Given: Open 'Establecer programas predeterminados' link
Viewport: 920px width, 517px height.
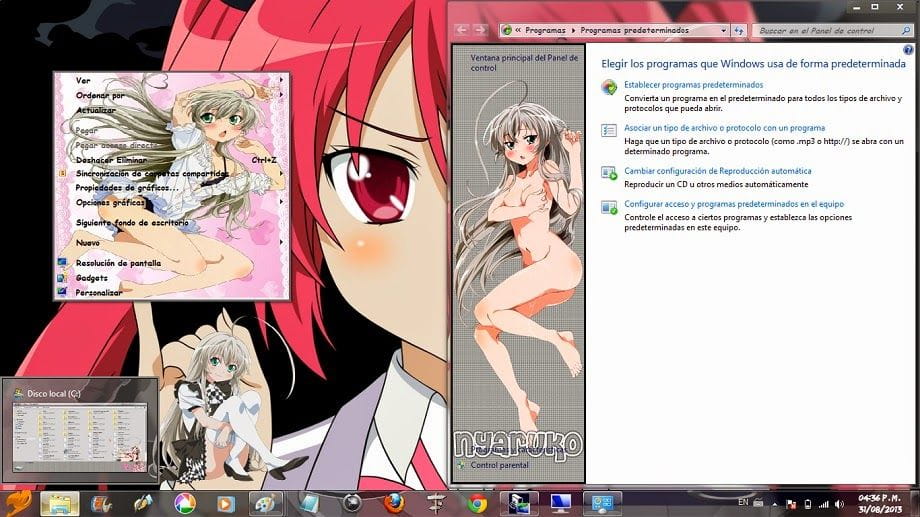Looking at the screenshot, I should pos(693,85).
